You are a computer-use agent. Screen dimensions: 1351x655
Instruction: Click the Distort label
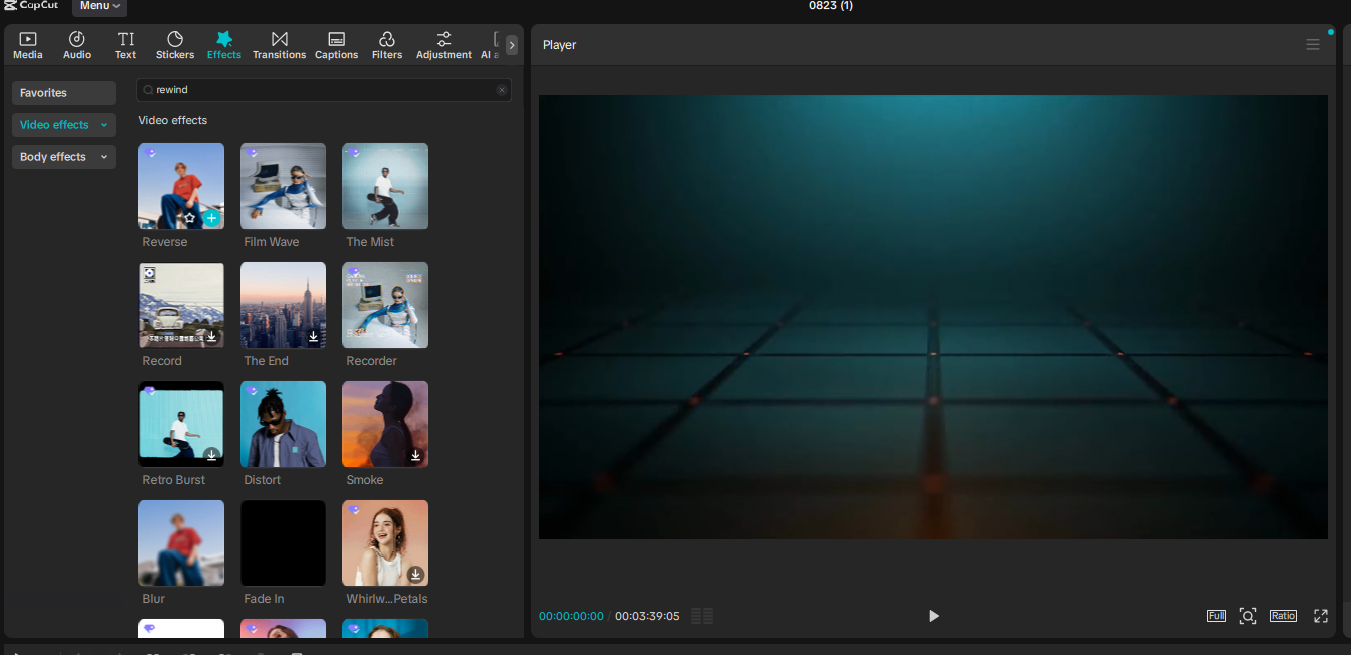pyautogui.click(x=263, y=480)
